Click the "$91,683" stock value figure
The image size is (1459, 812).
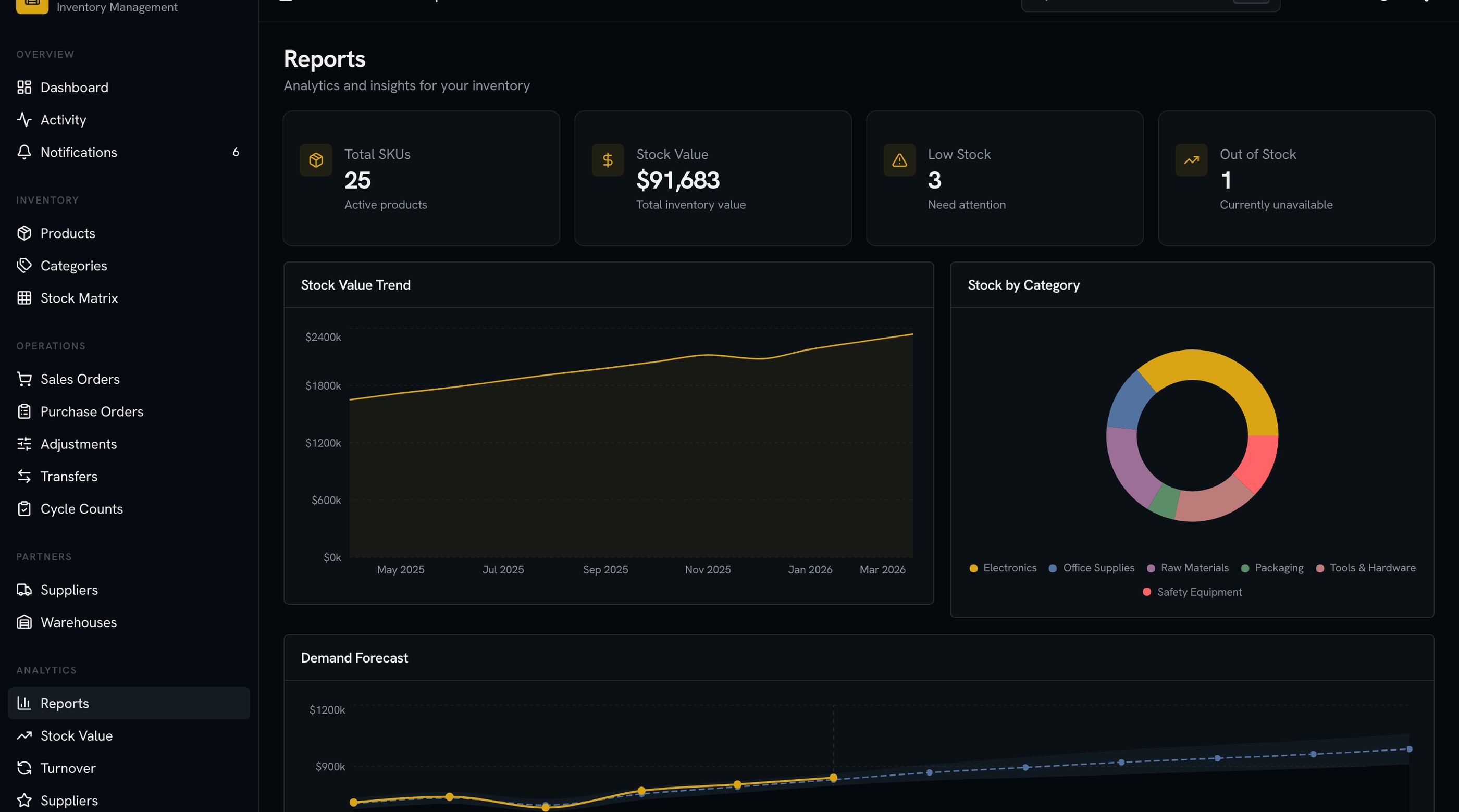pos(677,180)
